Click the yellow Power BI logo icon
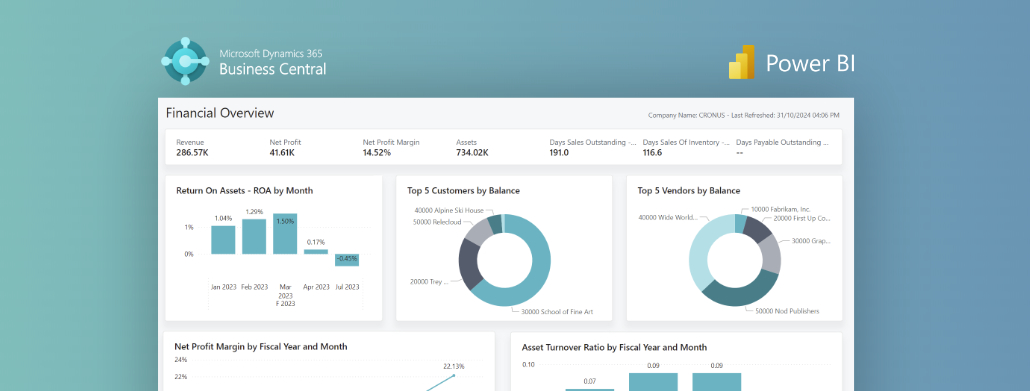This screenshot has width=1030, height=391. (x=742, y=62)
